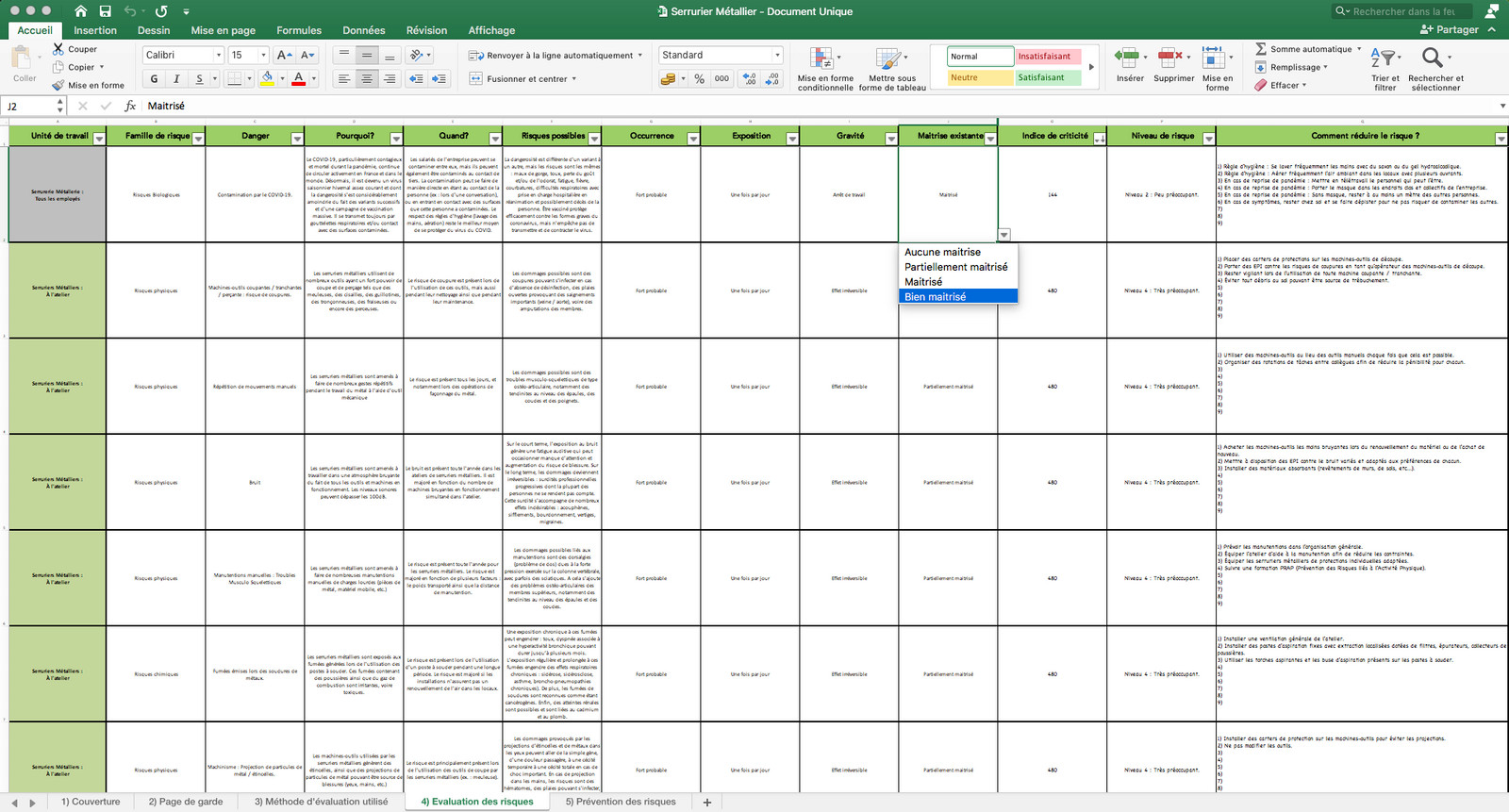Click the Insérer cells icon

[1126, 58]
